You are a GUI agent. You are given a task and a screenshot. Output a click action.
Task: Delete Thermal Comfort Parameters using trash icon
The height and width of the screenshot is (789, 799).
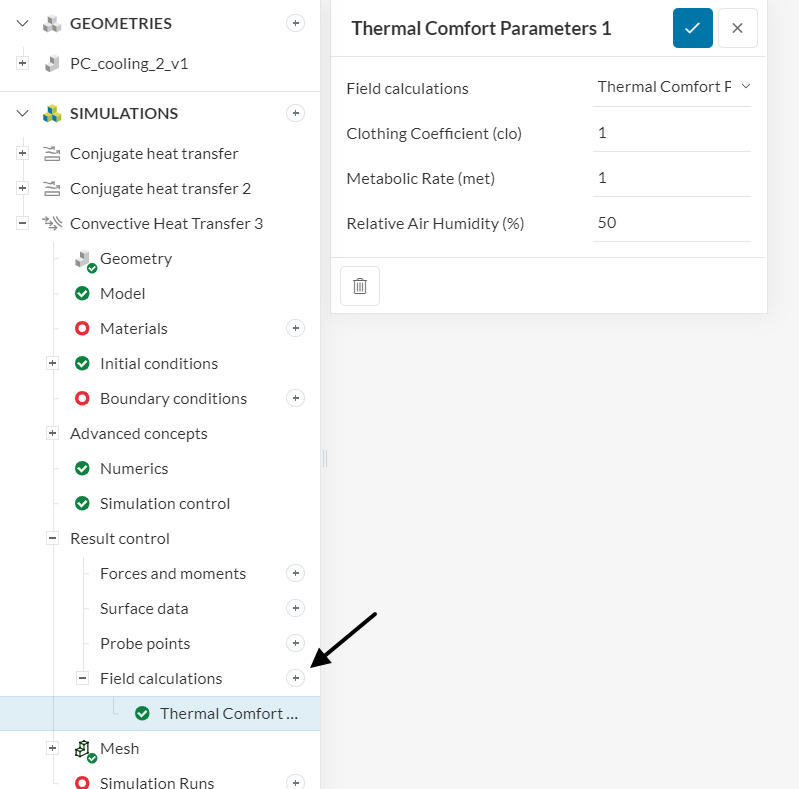360,286
